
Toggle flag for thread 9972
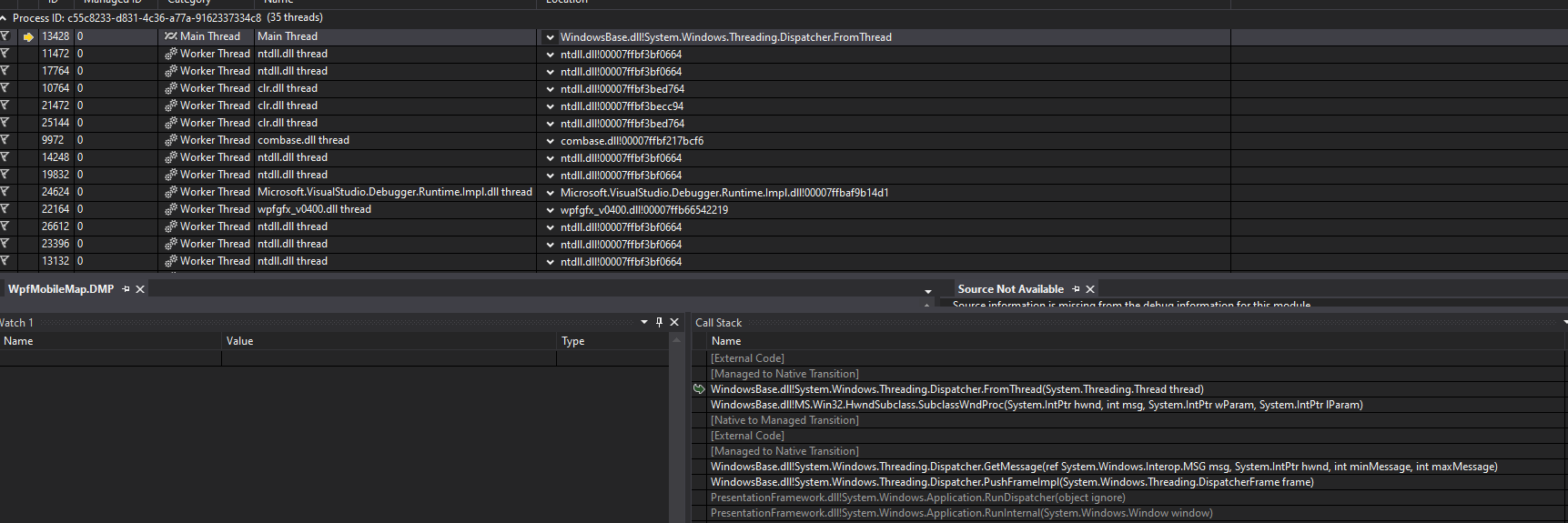pyautogui.click(x=5, y=140)
